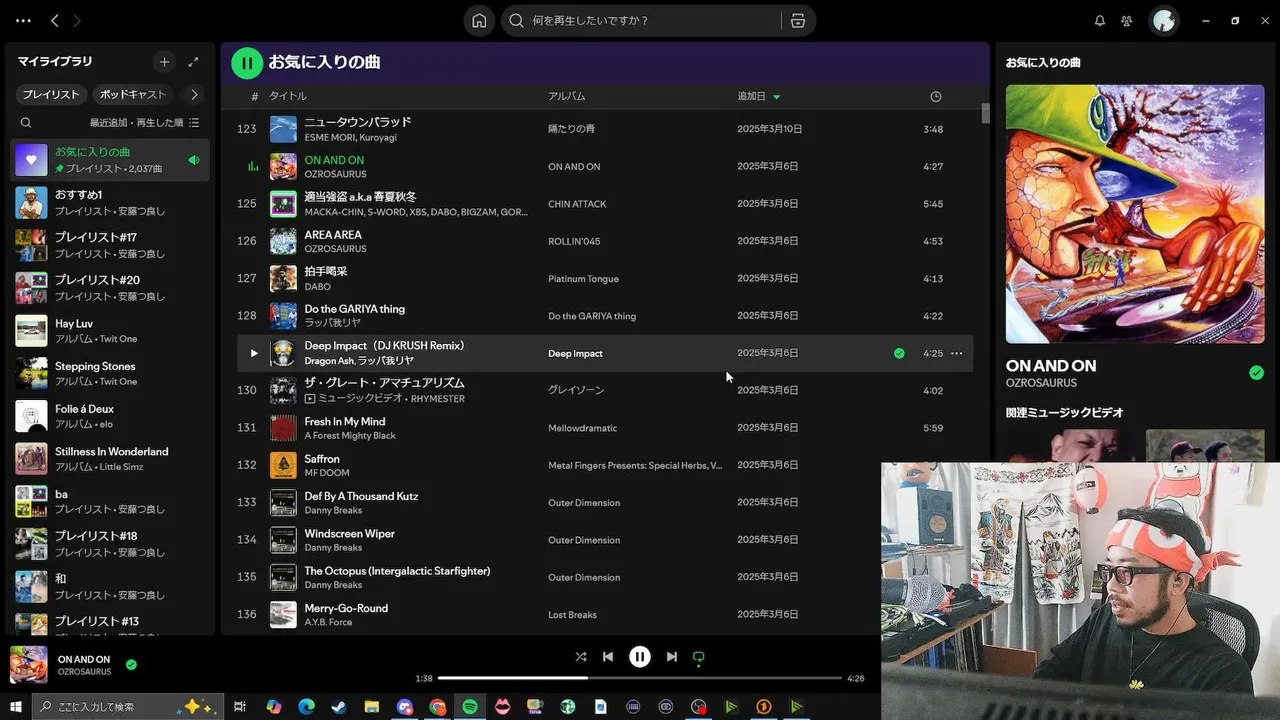Viewport: 1280px width, 720px height.
Task: Open Steam from the taskbar
Action: (x=339, y=707)
